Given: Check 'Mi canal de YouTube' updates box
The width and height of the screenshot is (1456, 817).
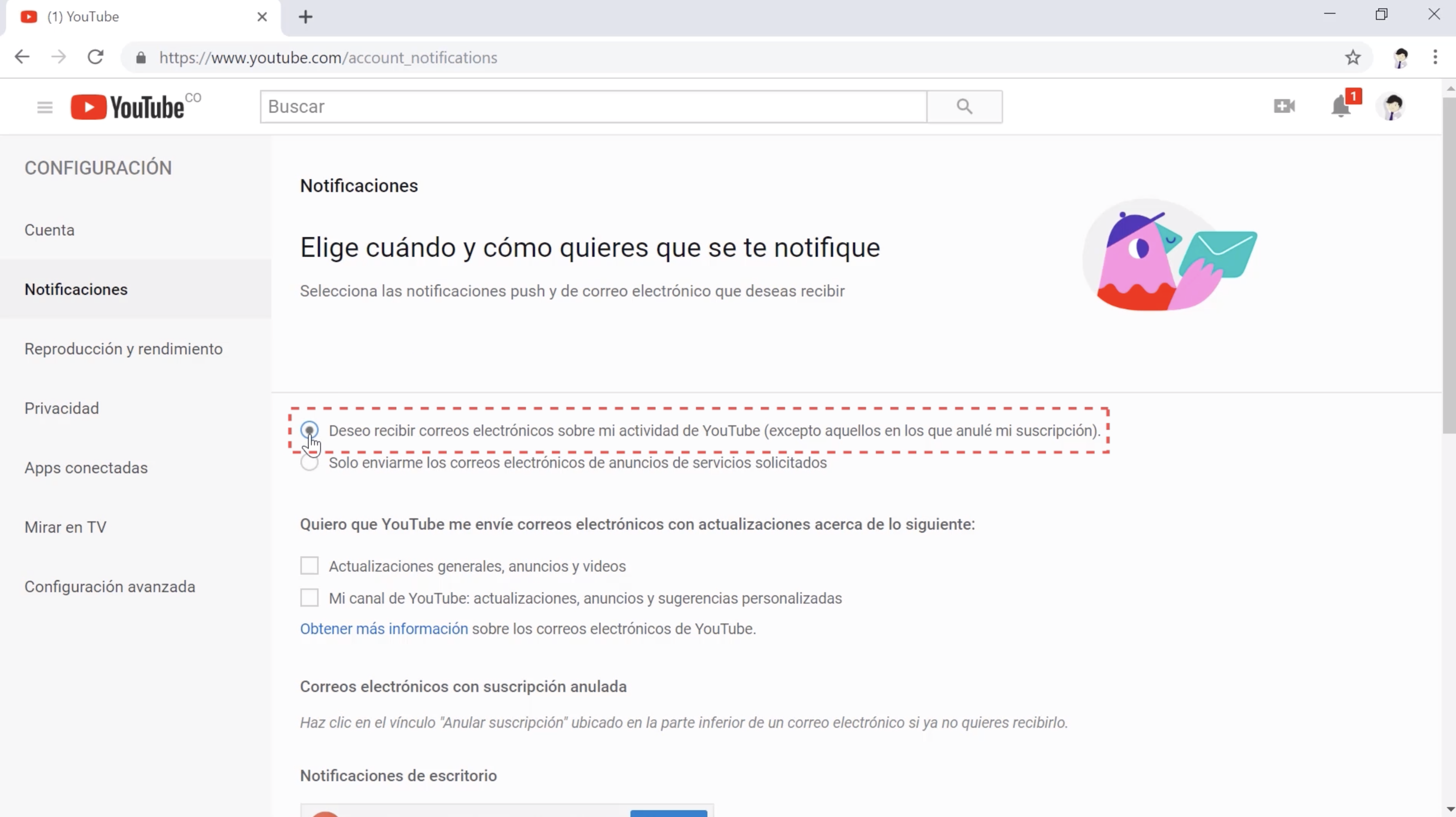Looking at the screenshot, I should [309, 598].
